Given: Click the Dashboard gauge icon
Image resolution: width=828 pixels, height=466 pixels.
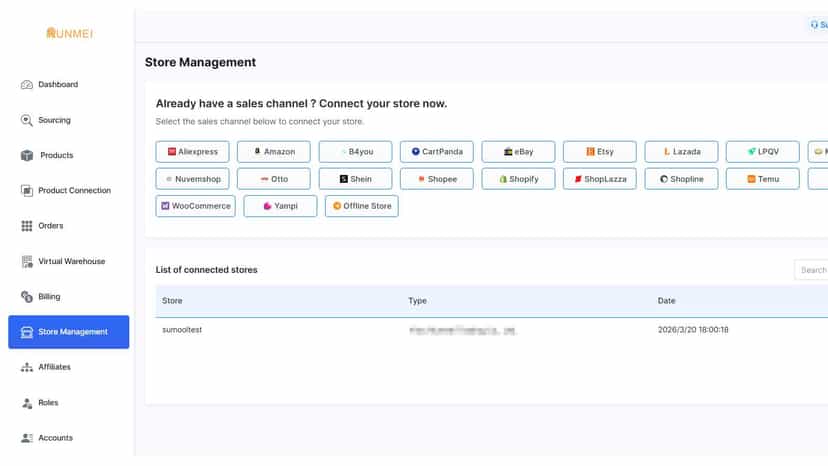Looking at the screenshot, I should point(26,85).
